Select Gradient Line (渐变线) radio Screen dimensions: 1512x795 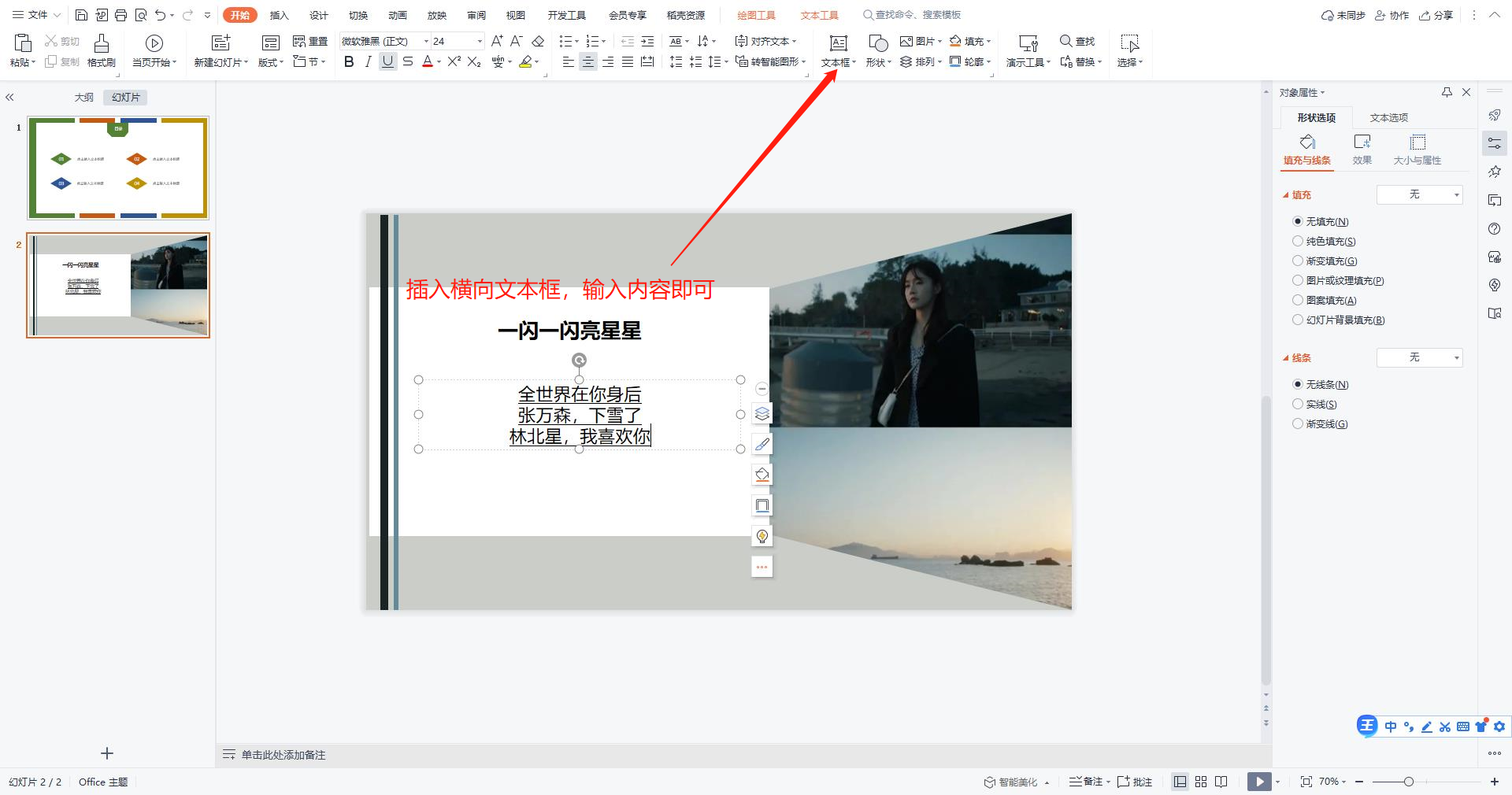point(1298,423)
